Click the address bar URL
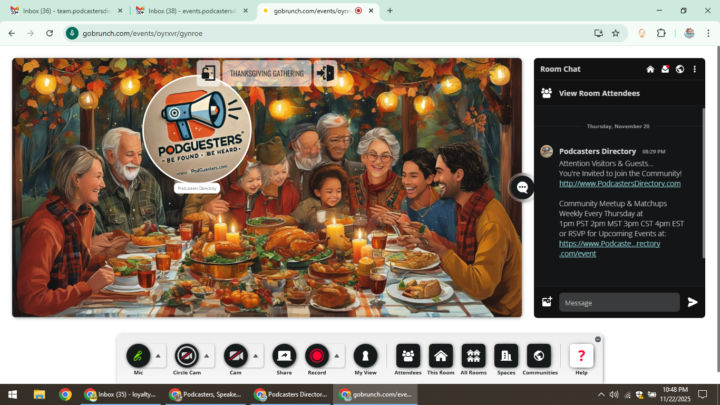 coord(142,34)
